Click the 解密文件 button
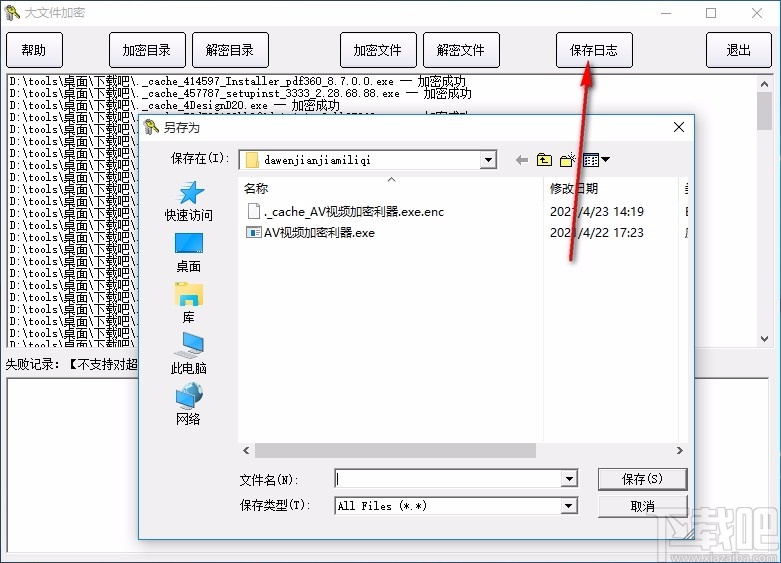The height and width of the screenshot is (563, 781). (x=461, y=50)
